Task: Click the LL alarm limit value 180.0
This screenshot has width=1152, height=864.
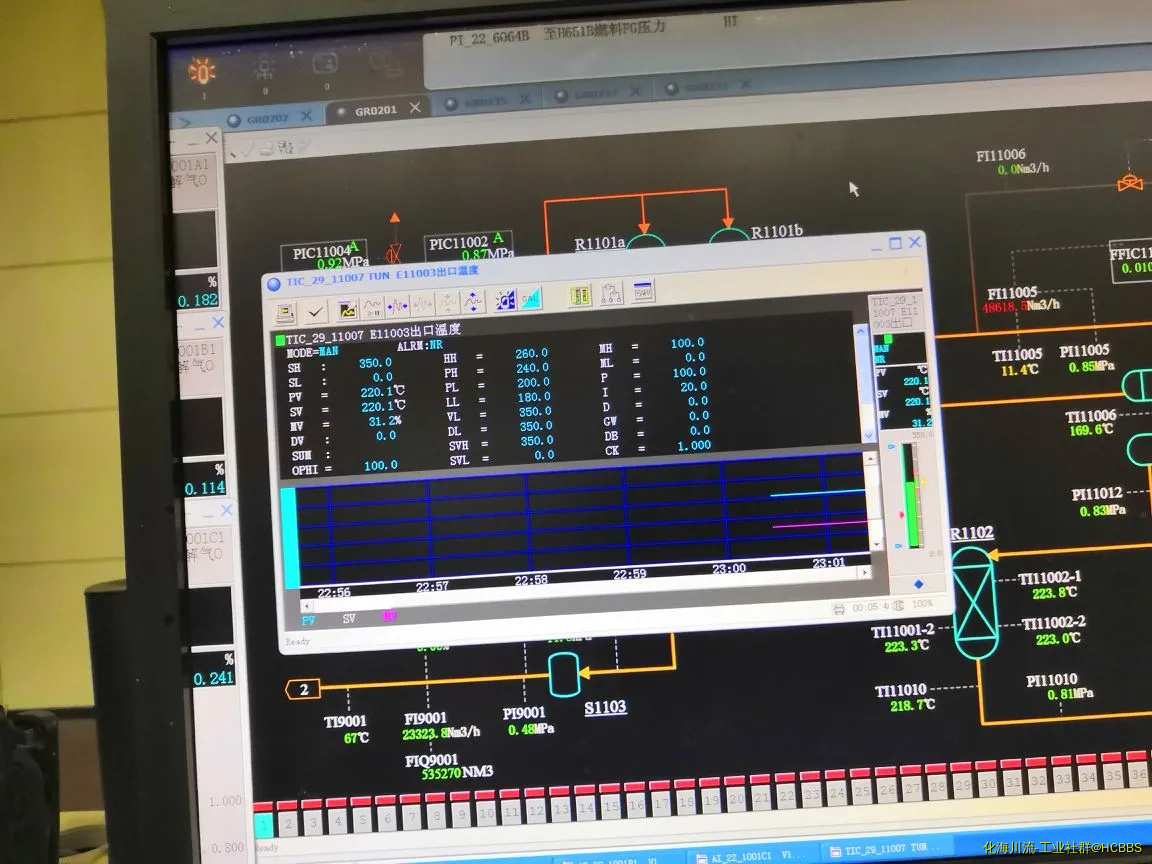Action: (x=534, y=397)
